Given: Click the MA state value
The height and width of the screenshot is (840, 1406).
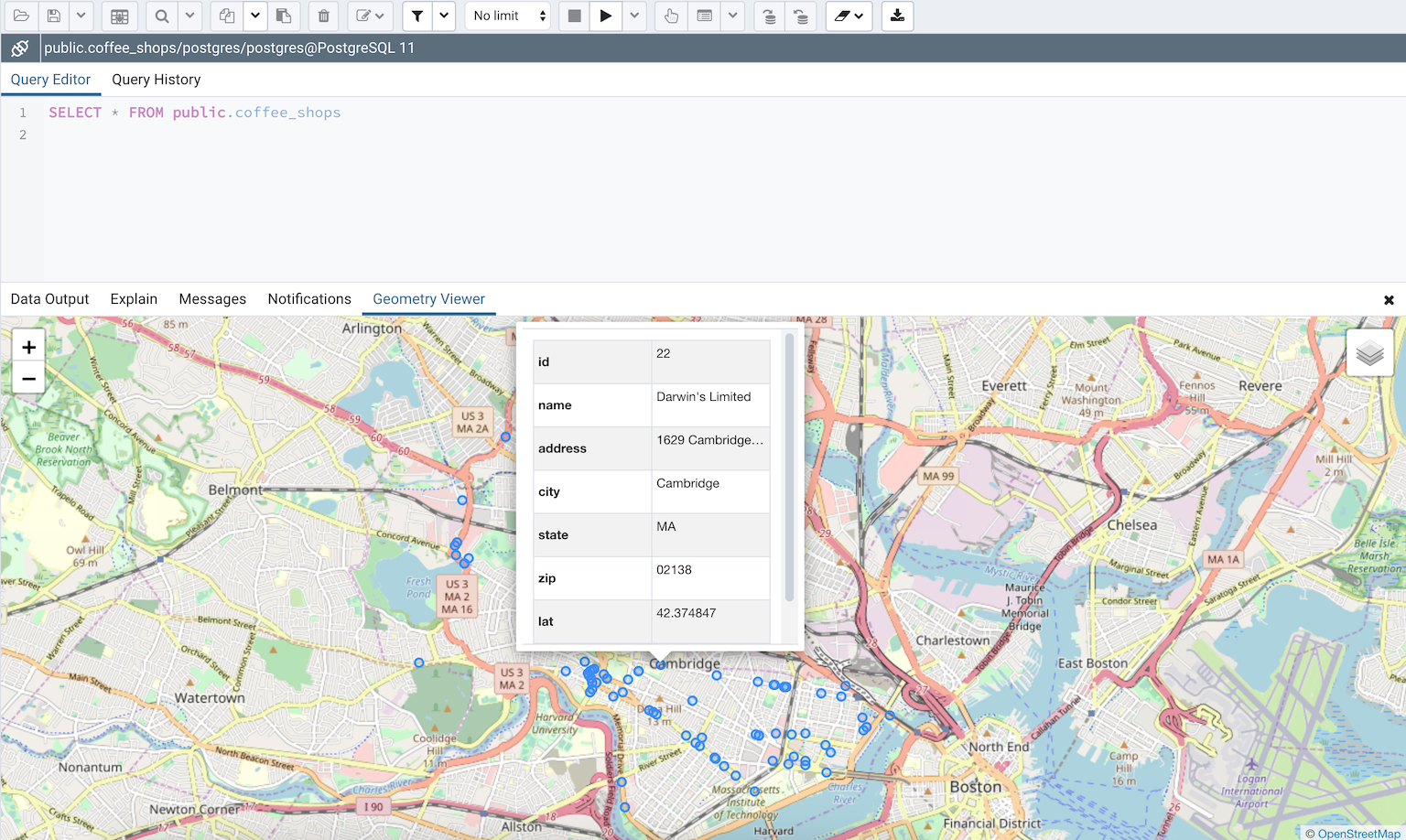Looking at the screenshot, I should [x=666, y=526].
